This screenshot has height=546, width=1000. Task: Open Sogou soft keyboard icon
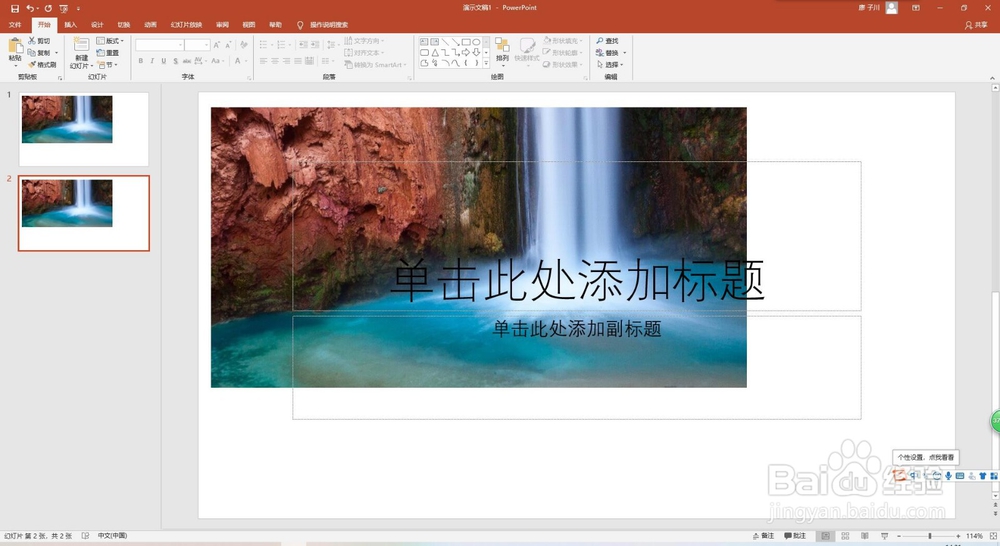(x=960, y=476)
